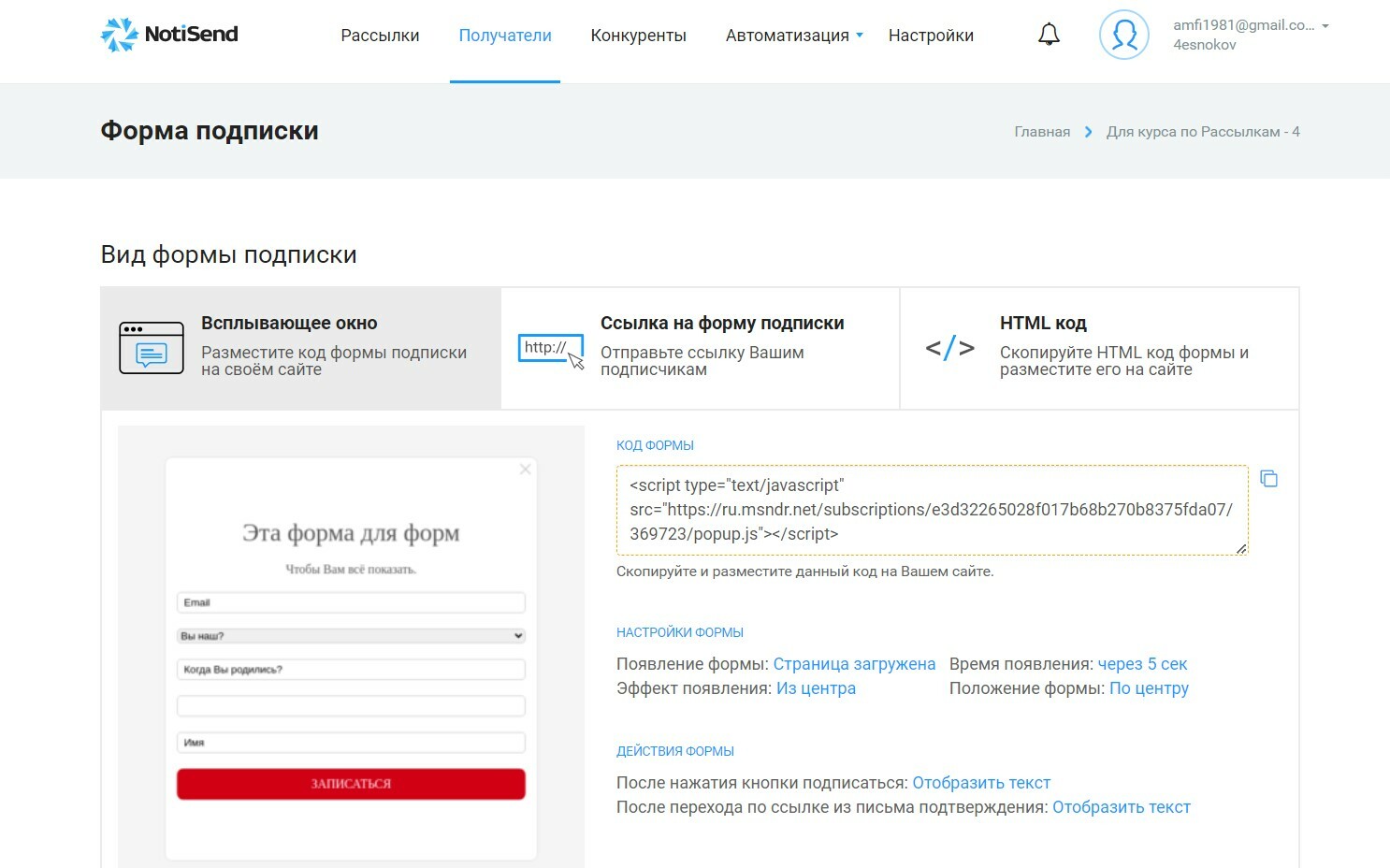Select the Всплывающее окно tab
The width and height of the screenshot is (1390, 868).
[x=301, y=348]
